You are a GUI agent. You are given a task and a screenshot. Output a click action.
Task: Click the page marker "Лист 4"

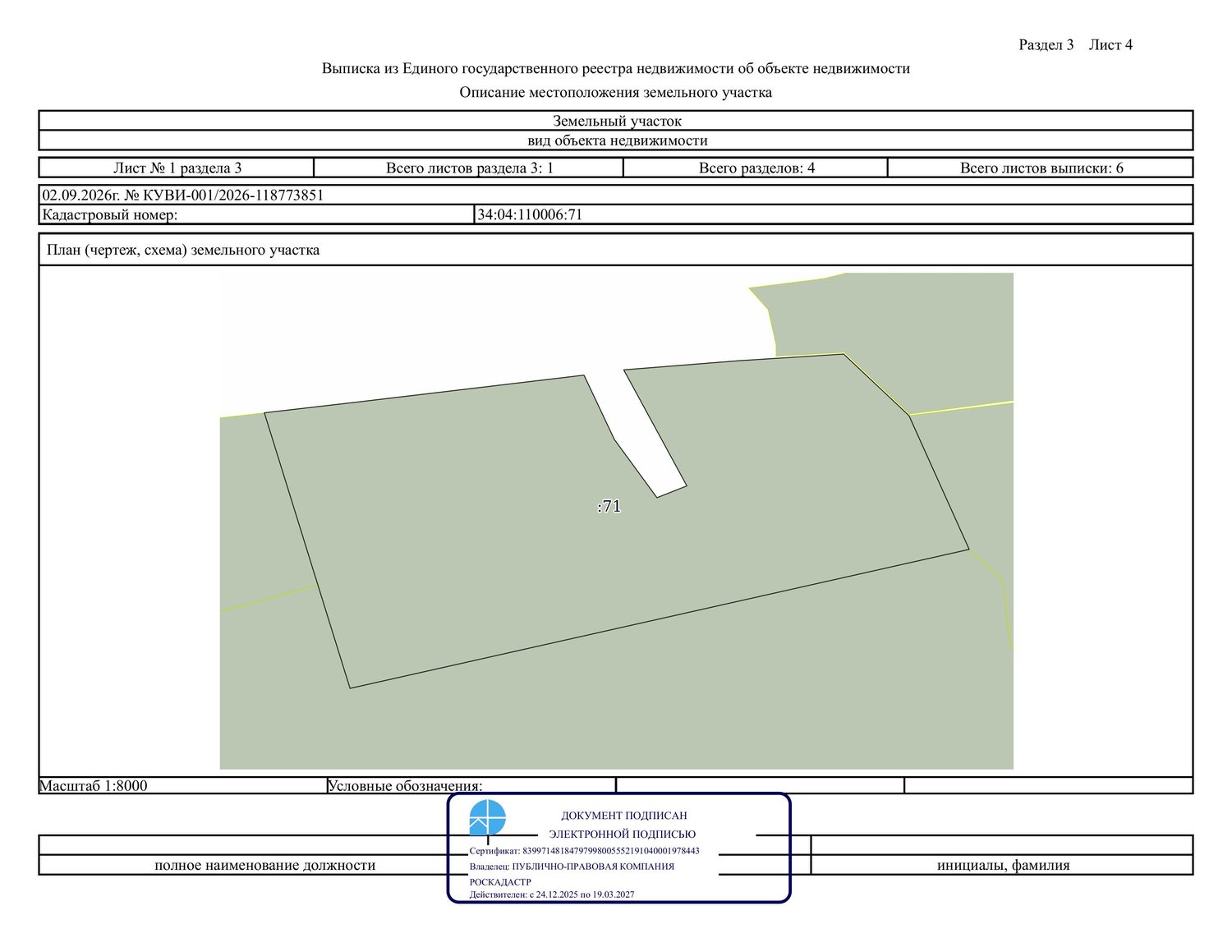coord(1110,44)
